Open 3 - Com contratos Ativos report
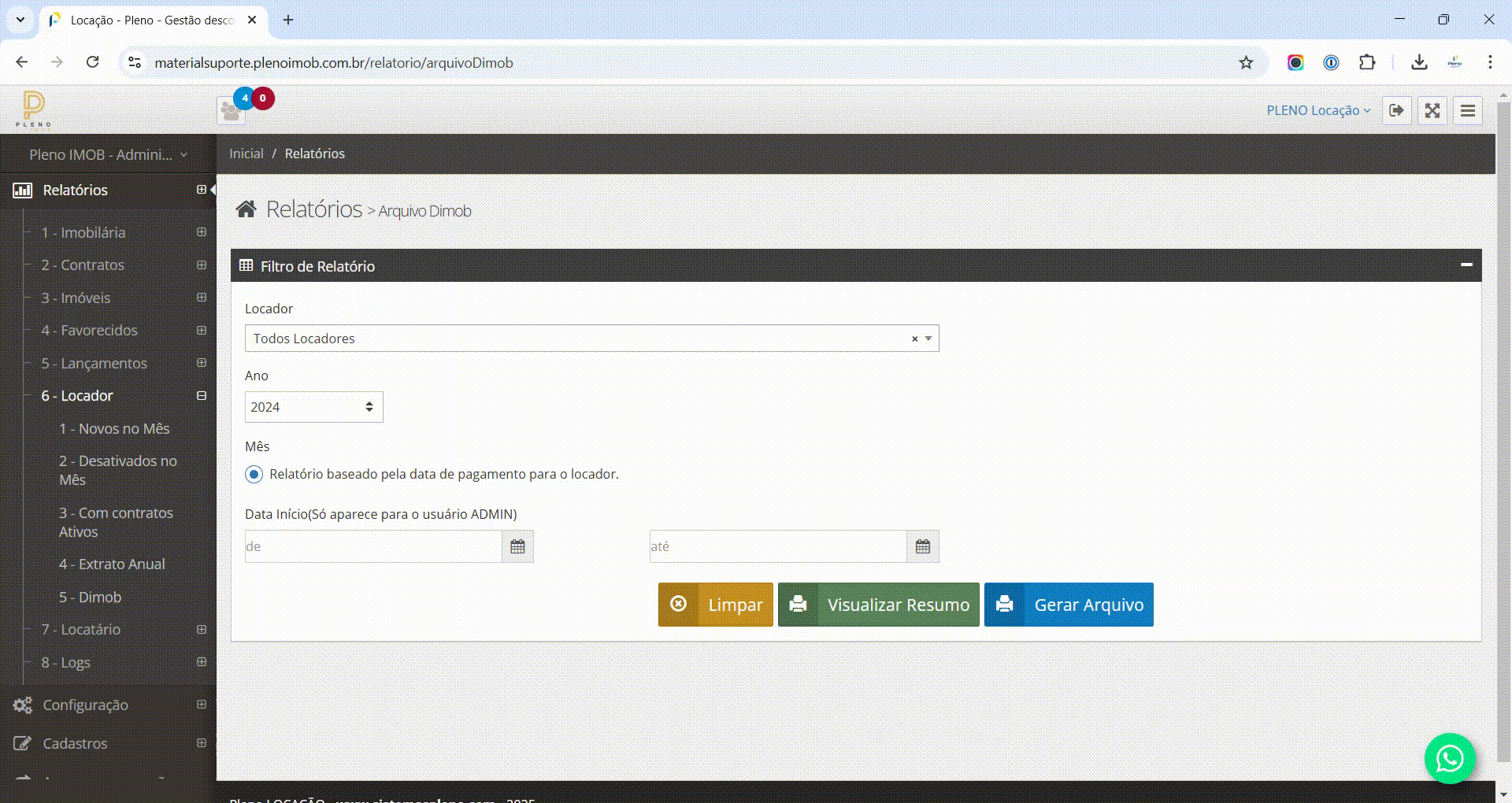This screenshot has height=803, width=1512. (116, 522)
